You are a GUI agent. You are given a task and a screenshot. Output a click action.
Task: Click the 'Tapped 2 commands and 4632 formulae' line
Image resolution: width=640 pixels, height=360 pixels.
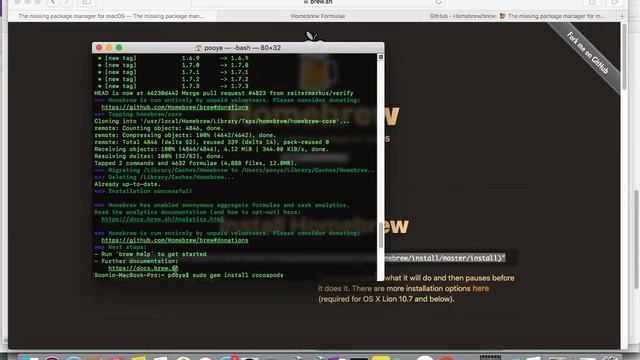pos(196,163)
